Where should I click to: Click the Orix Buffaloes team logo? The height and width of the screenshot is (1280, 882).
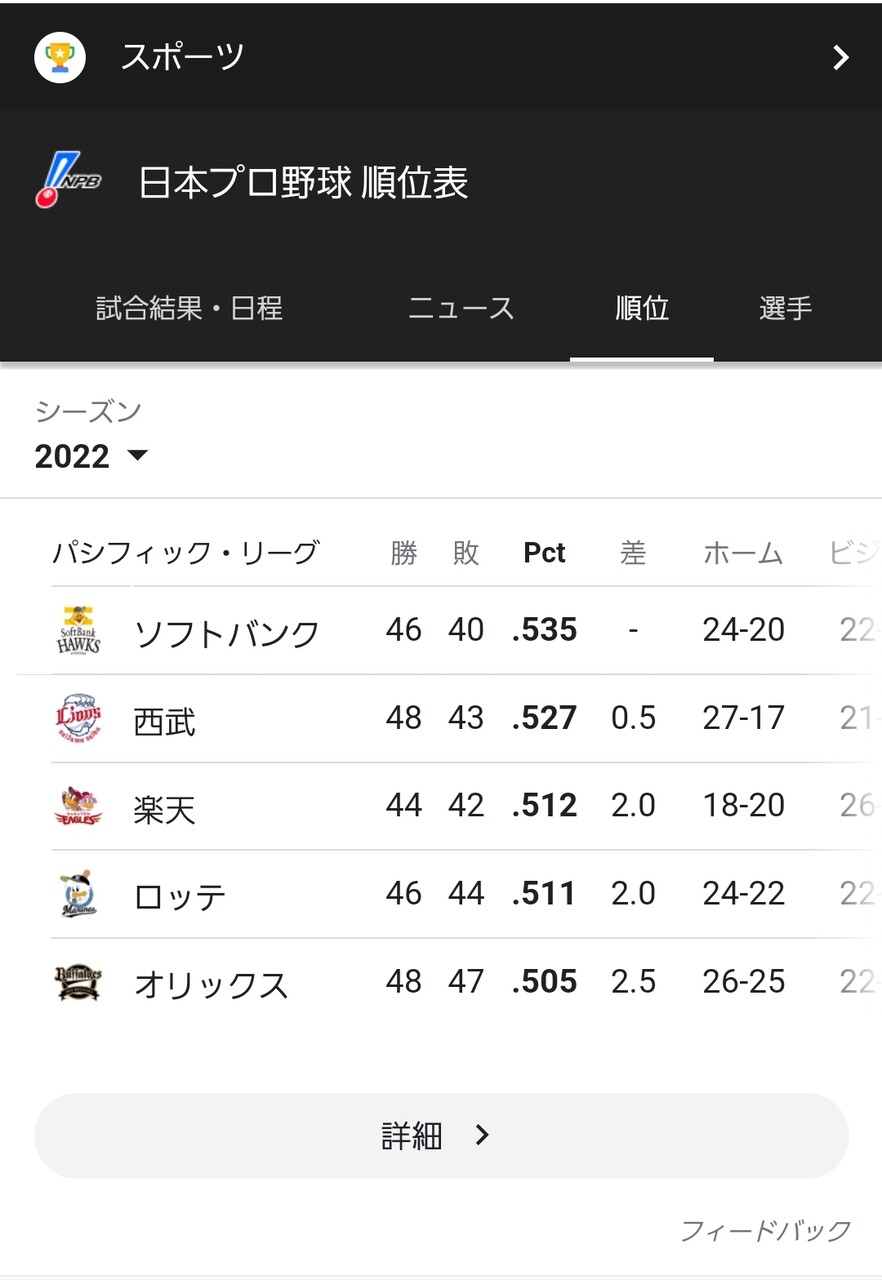coord(78,982)
